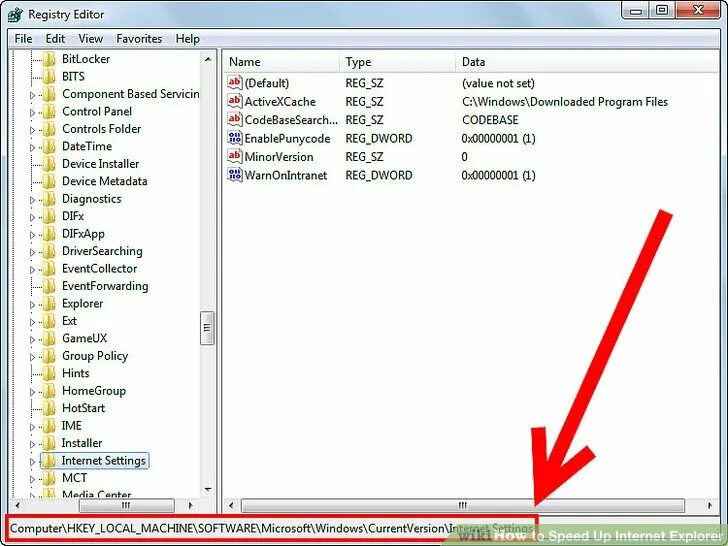728x546 pixels.
Task: Open the Edit menu
Action: [55, 39]
